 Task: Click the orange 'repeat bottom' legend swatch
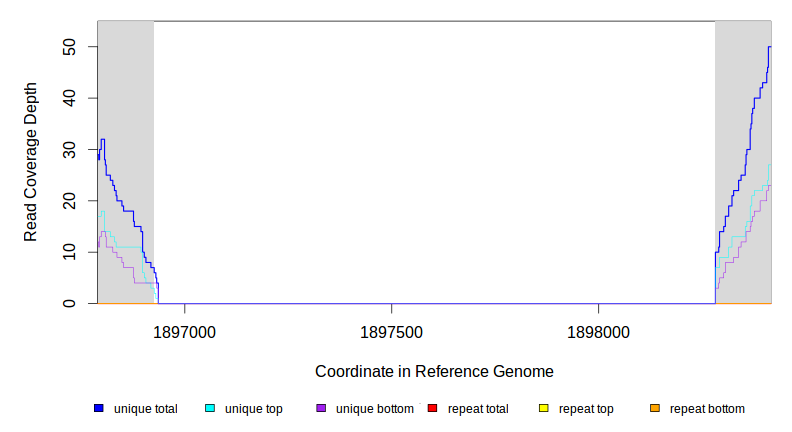[x=655, y=409]
